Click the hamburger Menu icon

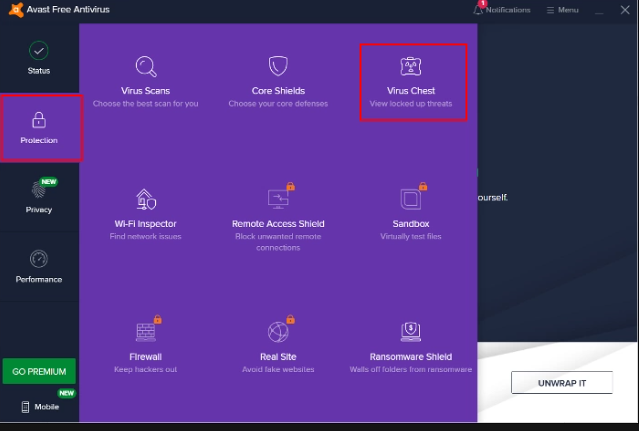coord(550,10)
